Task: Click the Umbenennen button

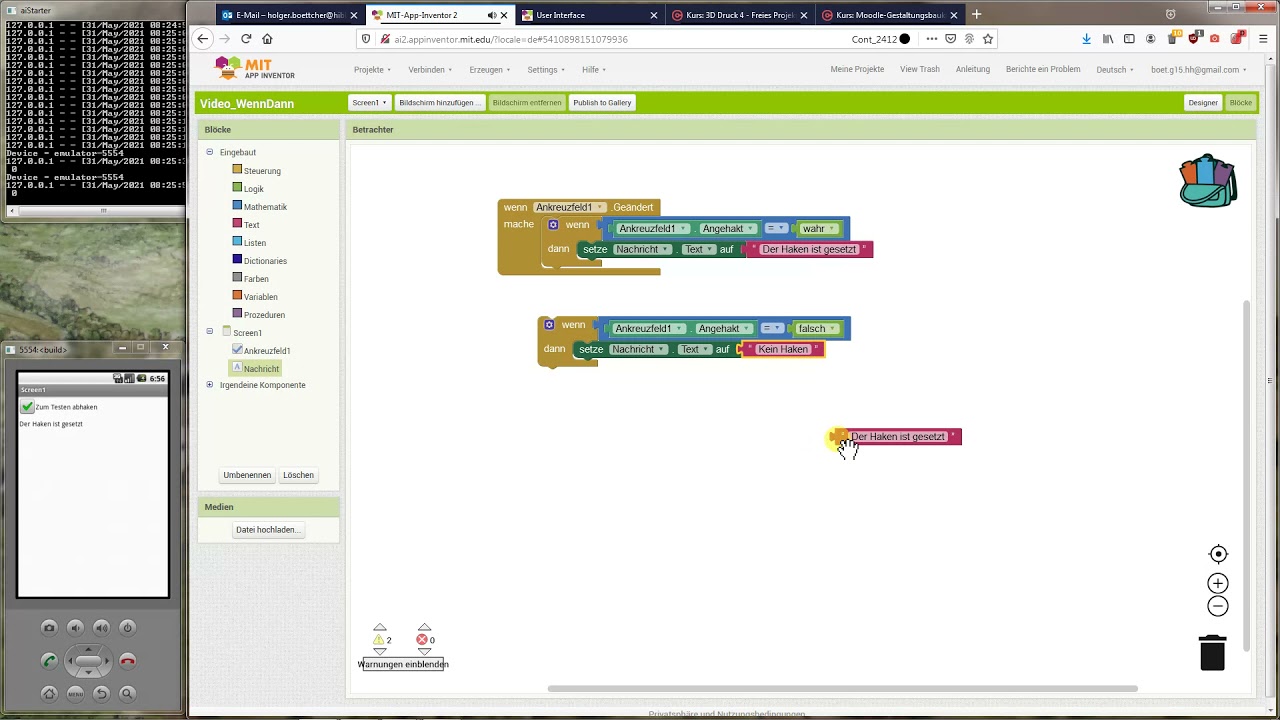Action: (x=247, y=475)
